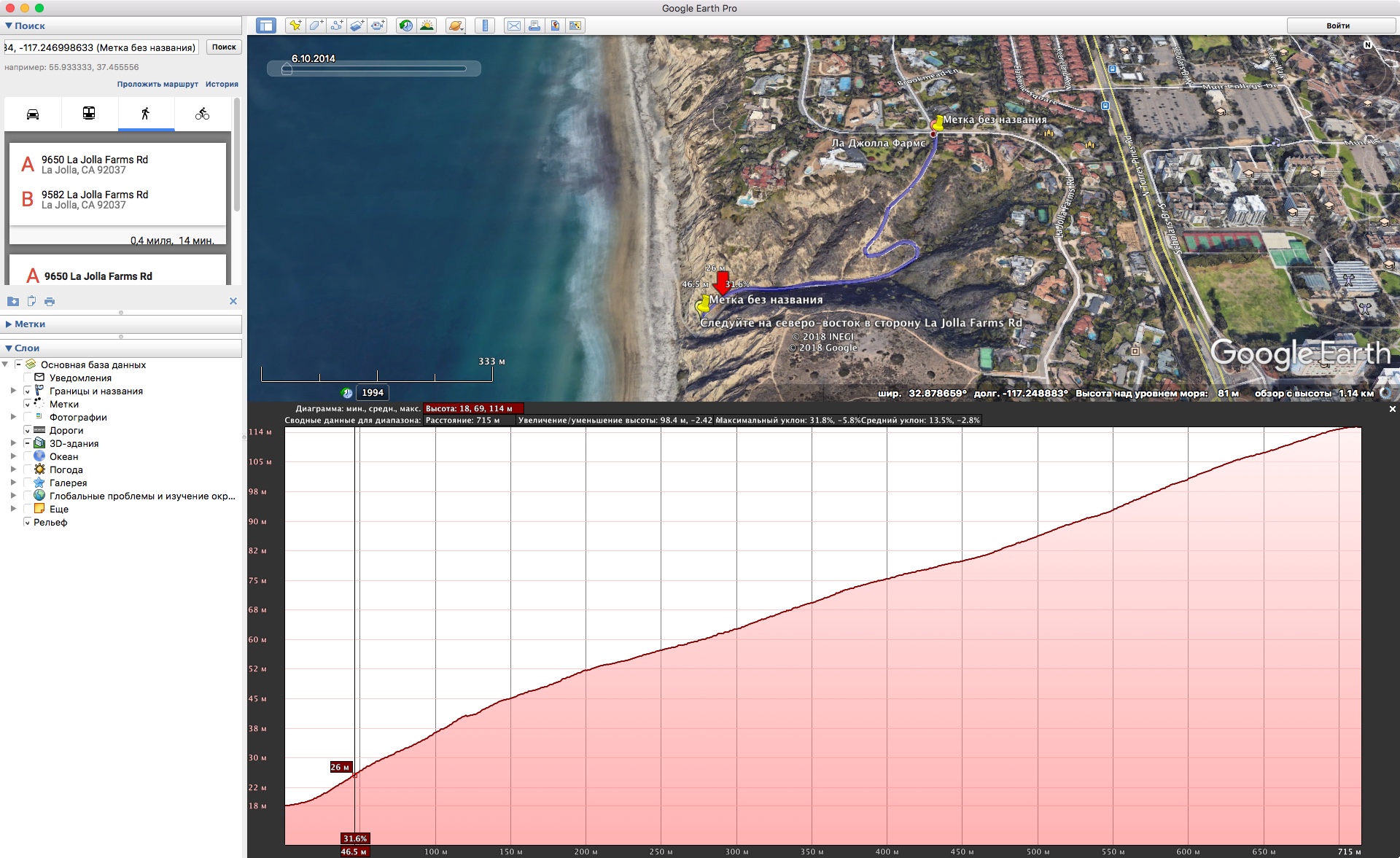Screen dimensions: 1400x858
Task: Click the 1994 imagery year button
Action: click(373, 393)
